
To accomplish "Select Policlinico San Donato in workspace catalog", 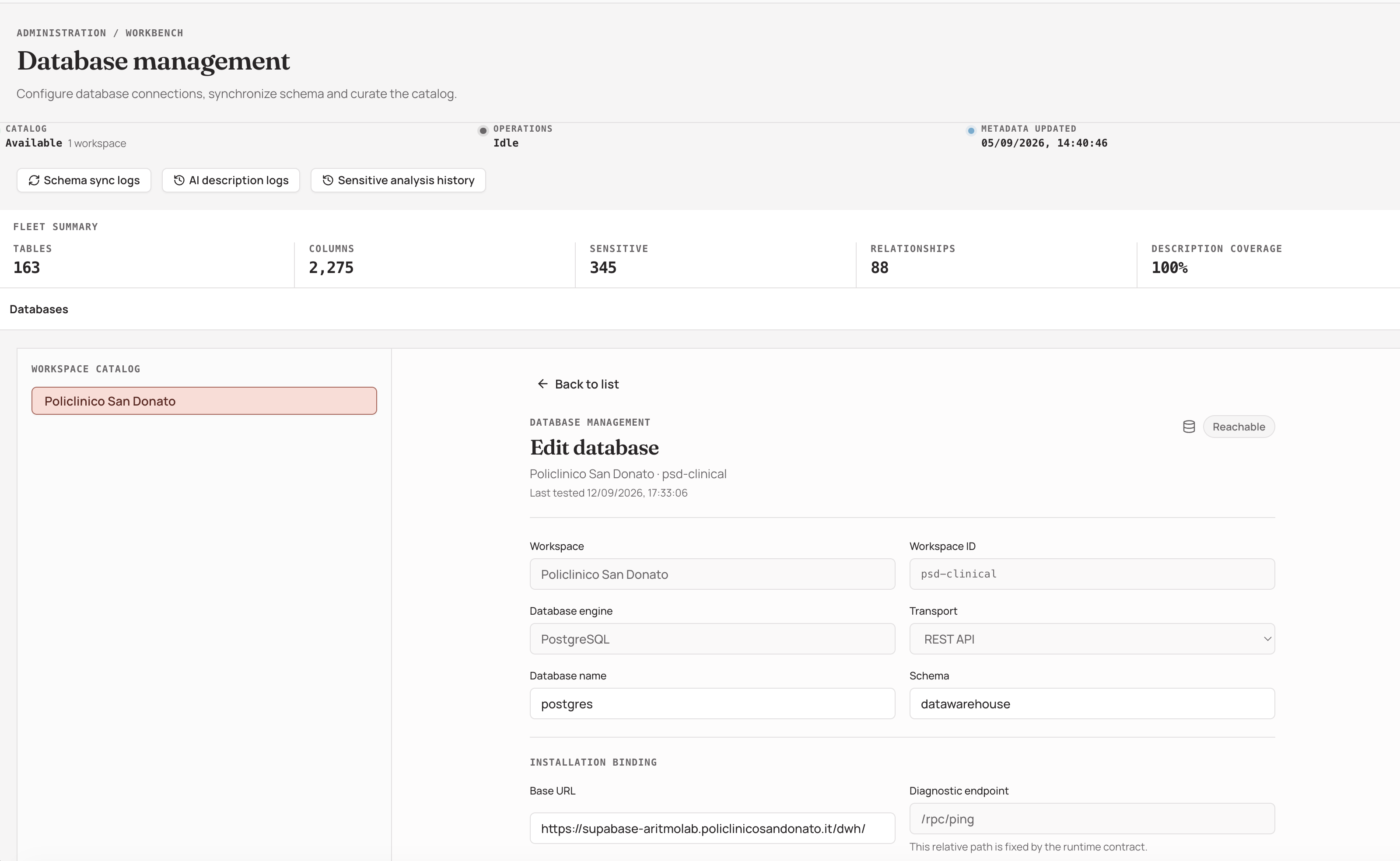I will 204,401.
